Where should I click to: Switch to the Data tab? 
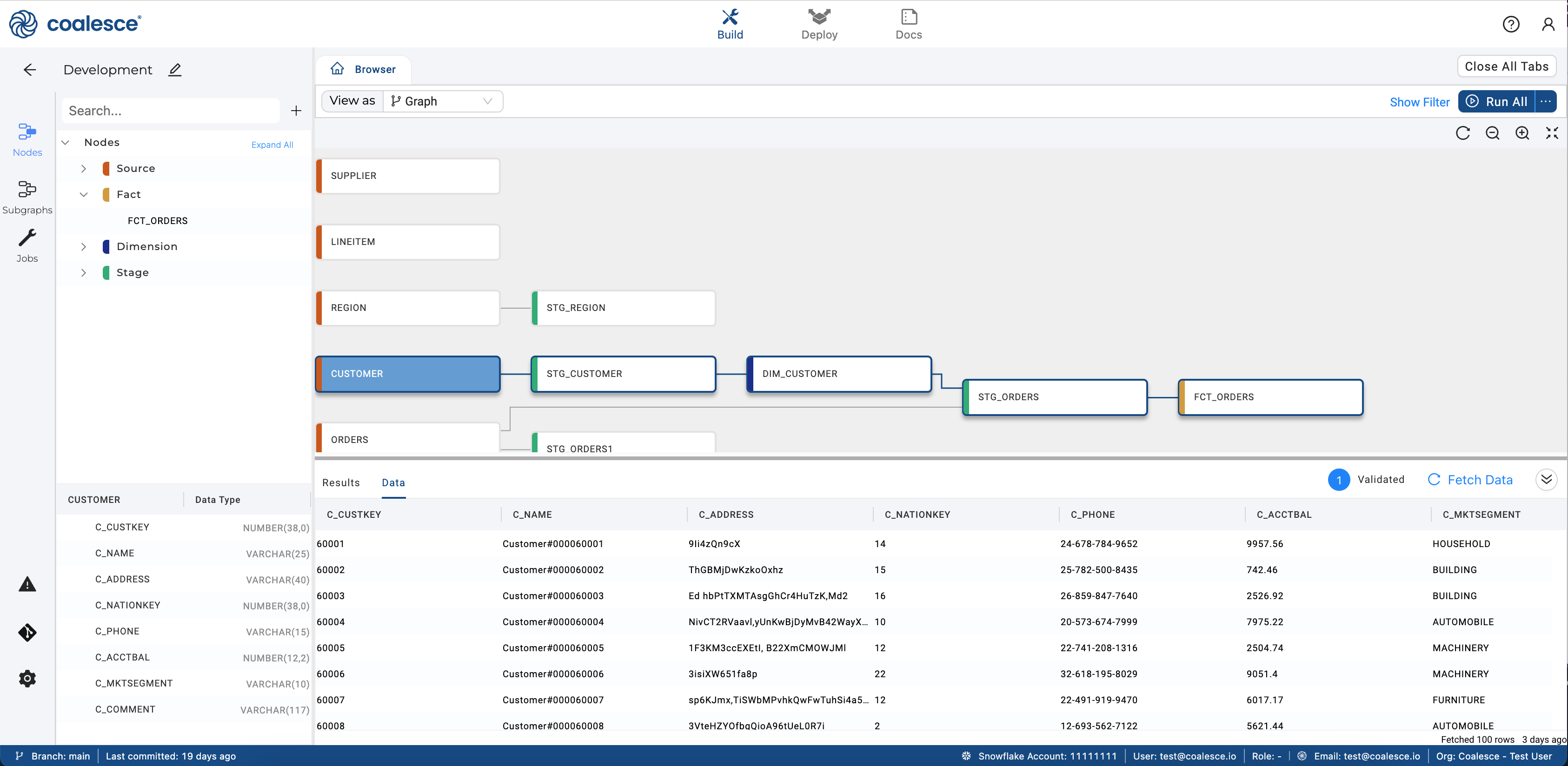point(394,483)
